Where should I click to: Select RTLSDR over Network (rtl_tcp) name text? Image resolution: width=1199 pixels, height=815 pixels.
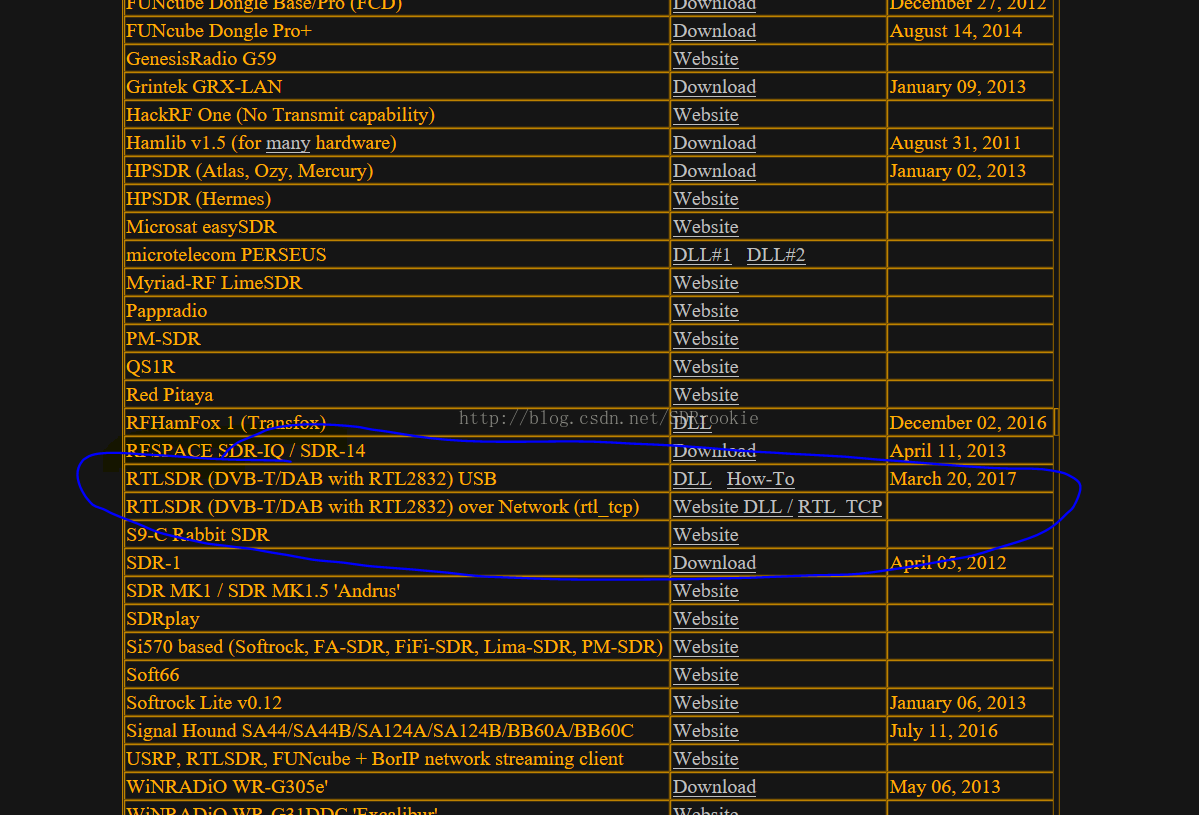[382, 507]
